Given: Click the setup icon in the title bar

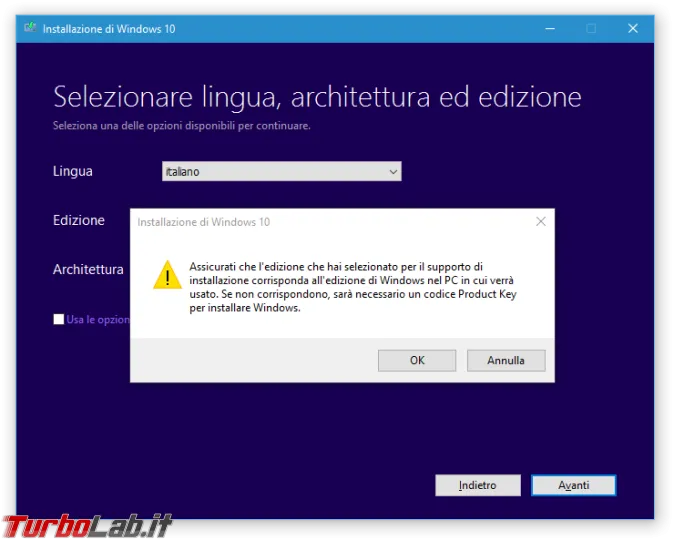Looking at the screenshot, I should [x=30, y=28].
